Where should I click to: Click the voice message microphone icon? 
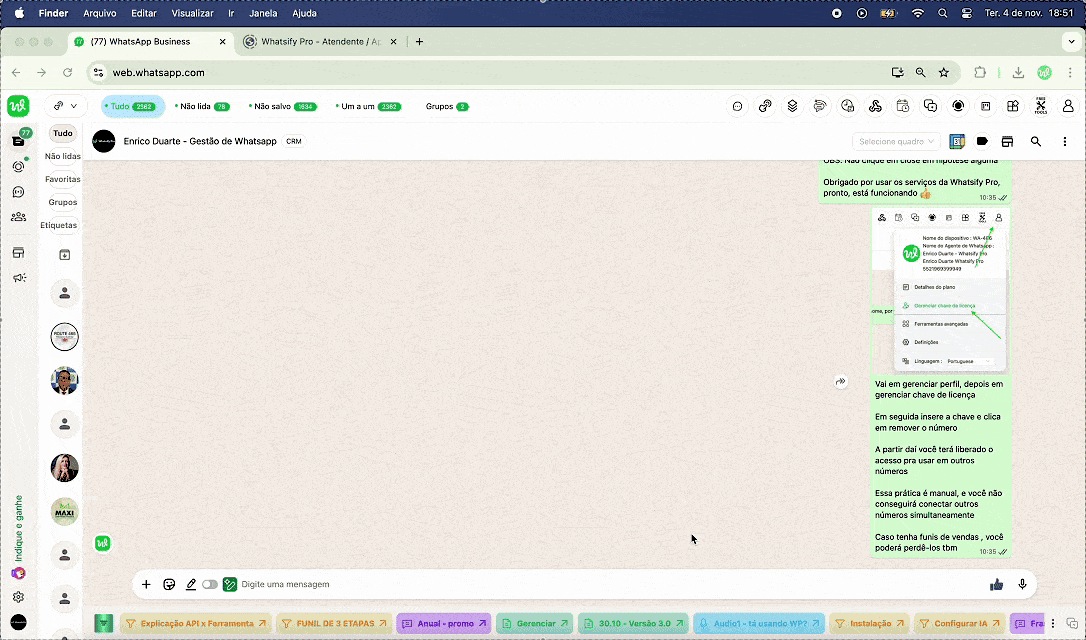[x=1022, y=584]
